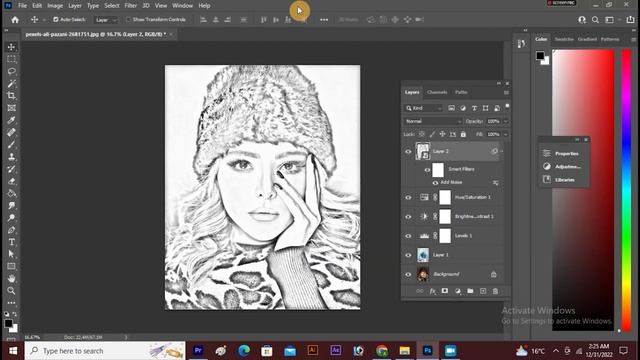Hide the Levels 1 layer

(x=408, y=236)
